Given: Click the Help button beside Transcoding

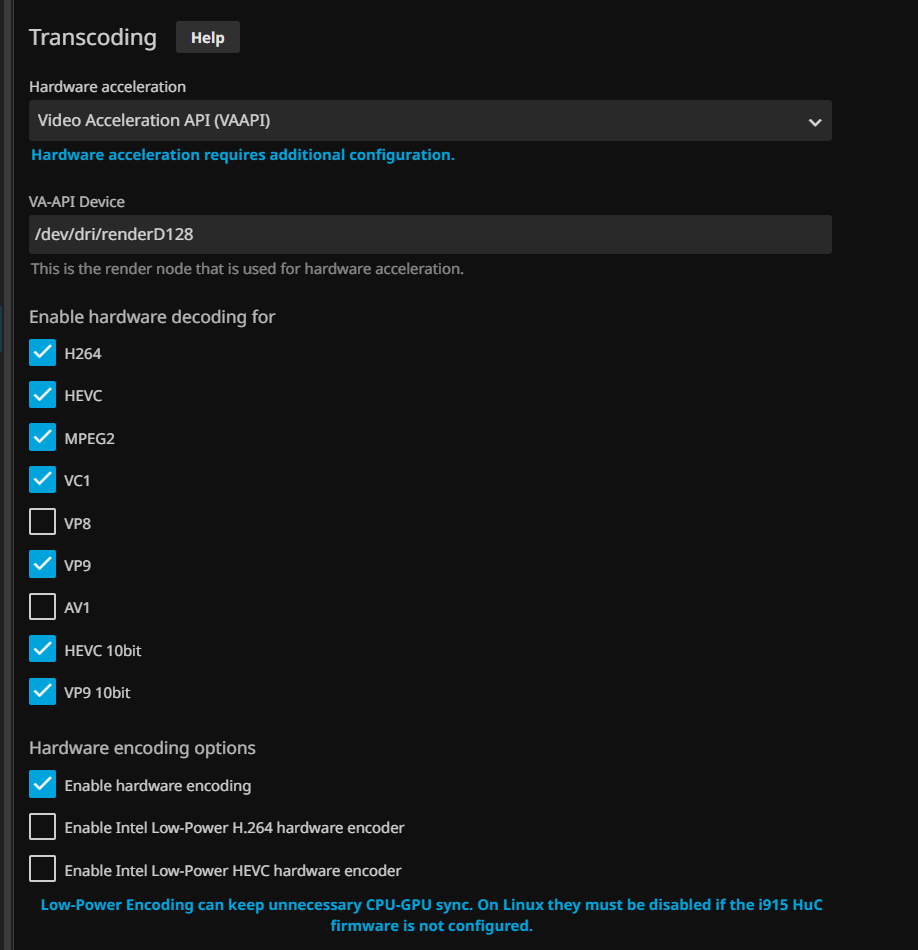Looking at the screenshot, I should pyautogui.click(x=208, y=38).
